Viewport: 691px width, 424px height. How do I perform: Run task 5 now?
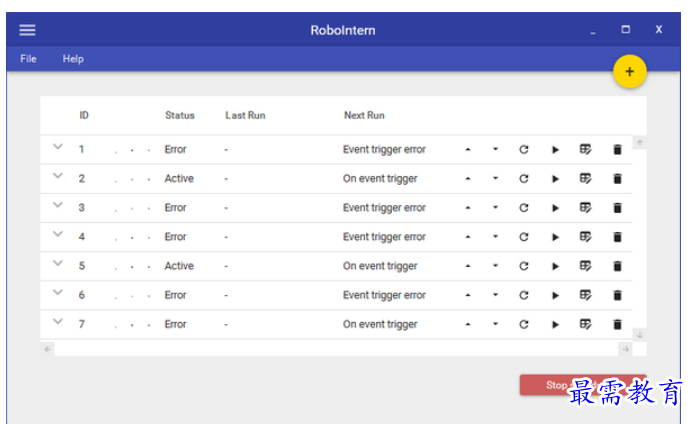click(x=555, y=266)
